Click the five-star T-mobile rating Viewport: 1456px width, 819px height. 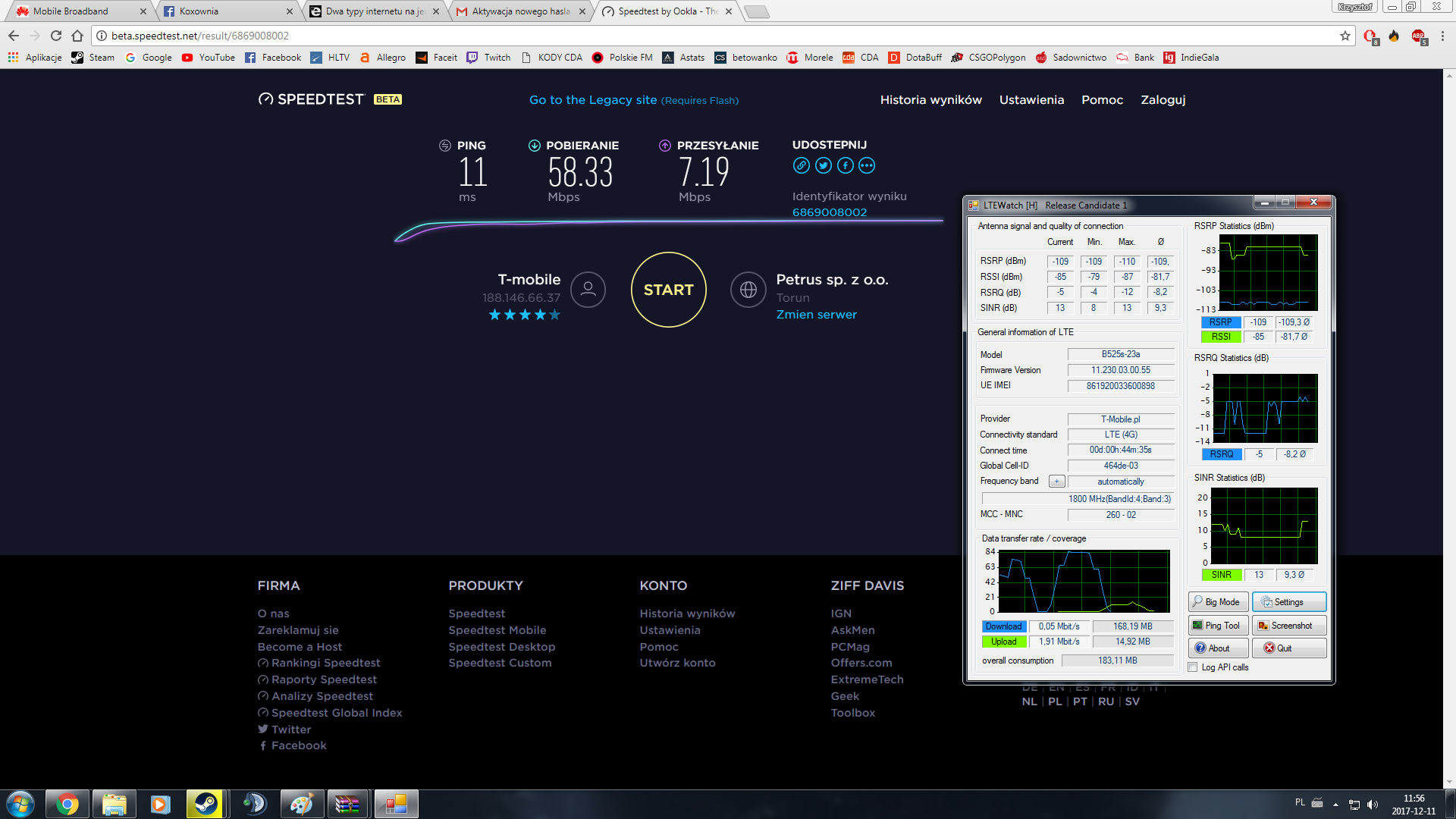click(525, 315)
